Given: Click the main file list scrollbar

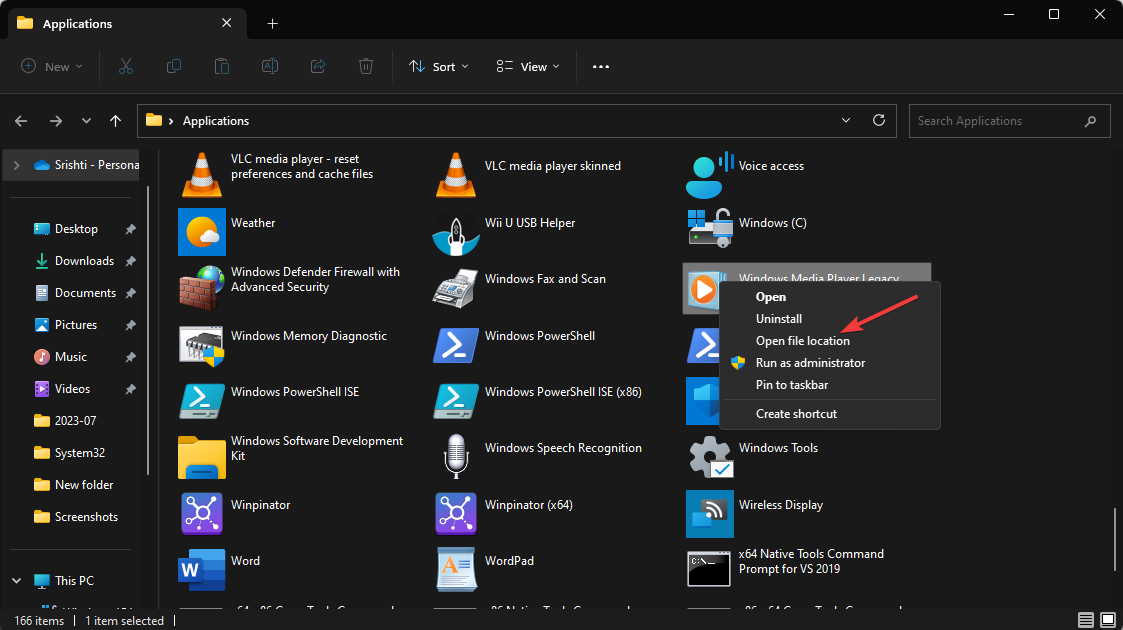Looking at the screenshot, I should (1114, 539).
